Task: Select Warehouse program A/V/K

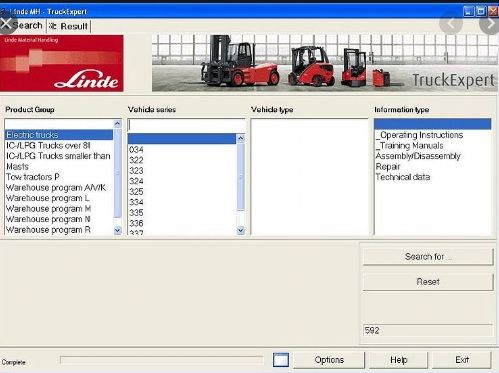Action: pos(59,188)
